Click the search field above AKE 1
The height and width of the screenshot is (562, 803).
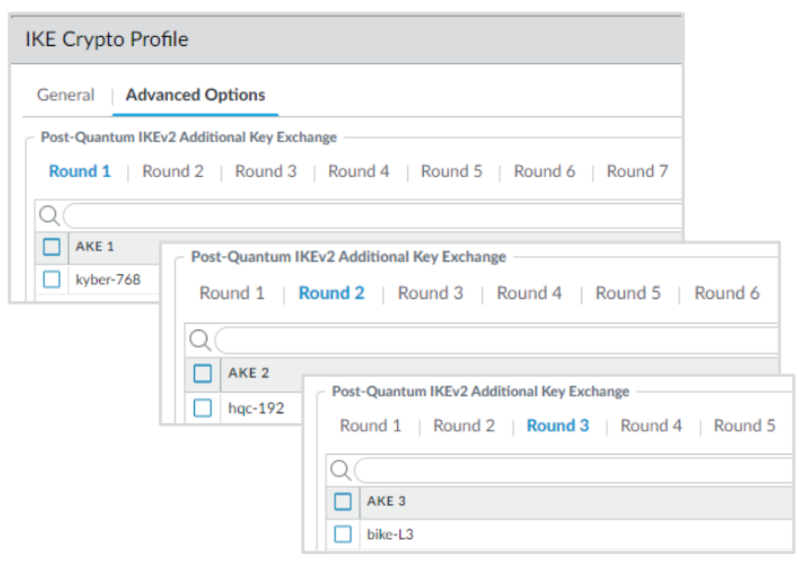(372, 215)
